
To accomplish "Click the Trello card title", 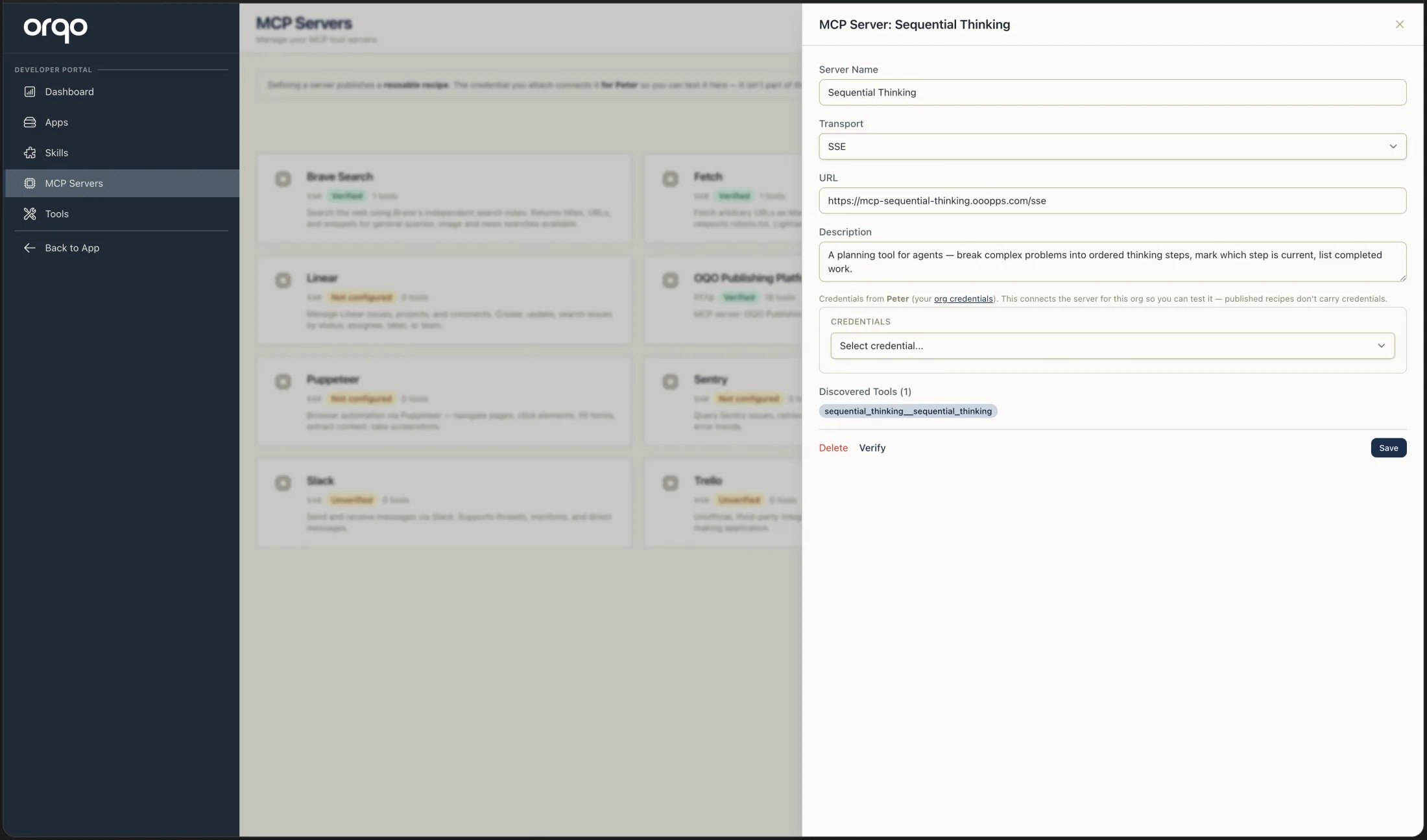I will pos(708,481).
